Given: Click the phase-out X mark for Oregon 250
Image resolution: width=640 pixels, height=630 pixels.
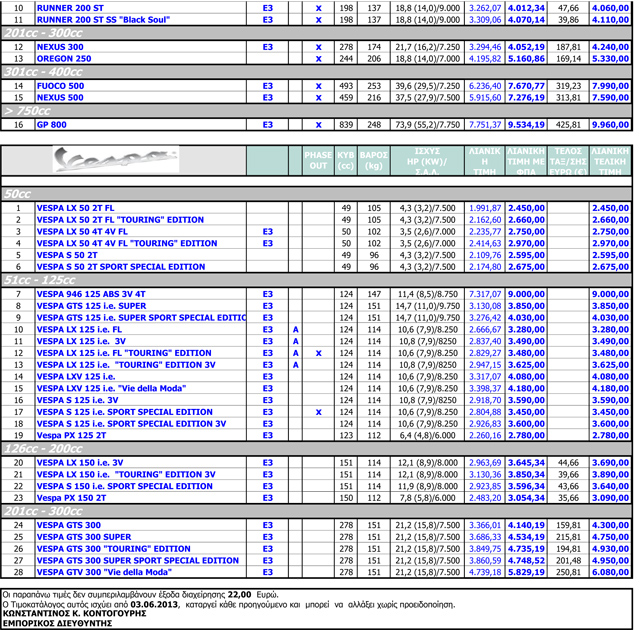Looking at the screenshot, I should [x=318, y=59].
